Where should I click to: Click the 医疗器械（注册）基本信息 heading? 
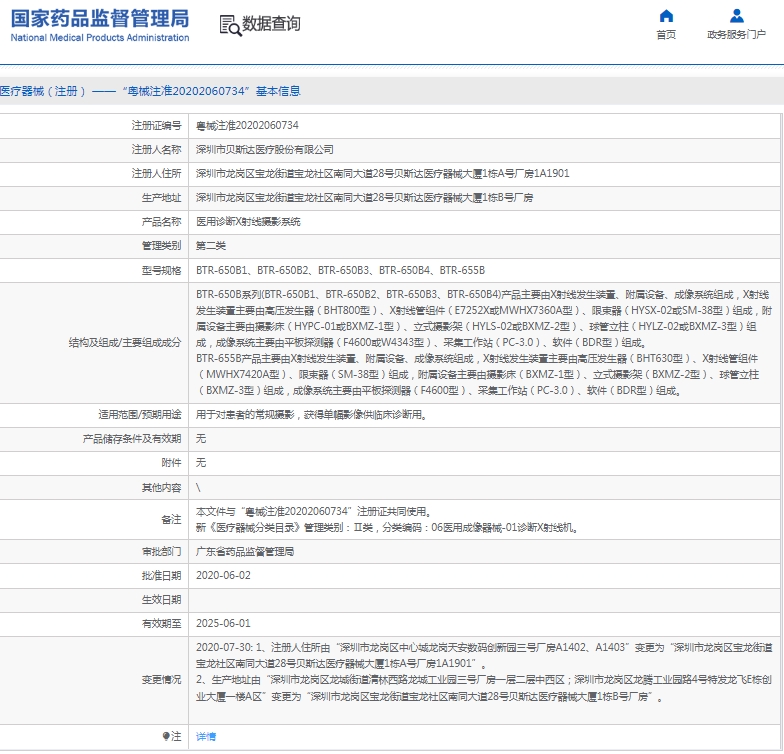tap(150, 91)
